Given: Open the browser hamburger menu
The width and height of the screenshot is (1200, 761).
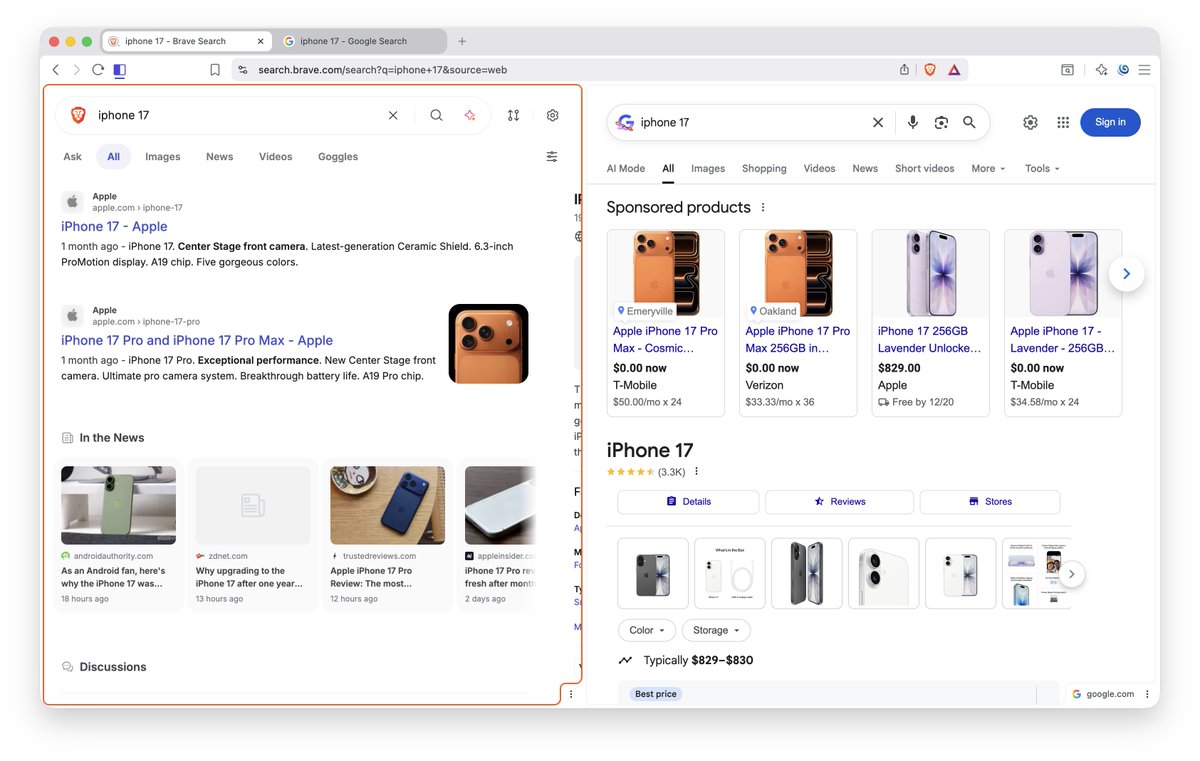Looking at the screenshot, I should (1144, 70).
